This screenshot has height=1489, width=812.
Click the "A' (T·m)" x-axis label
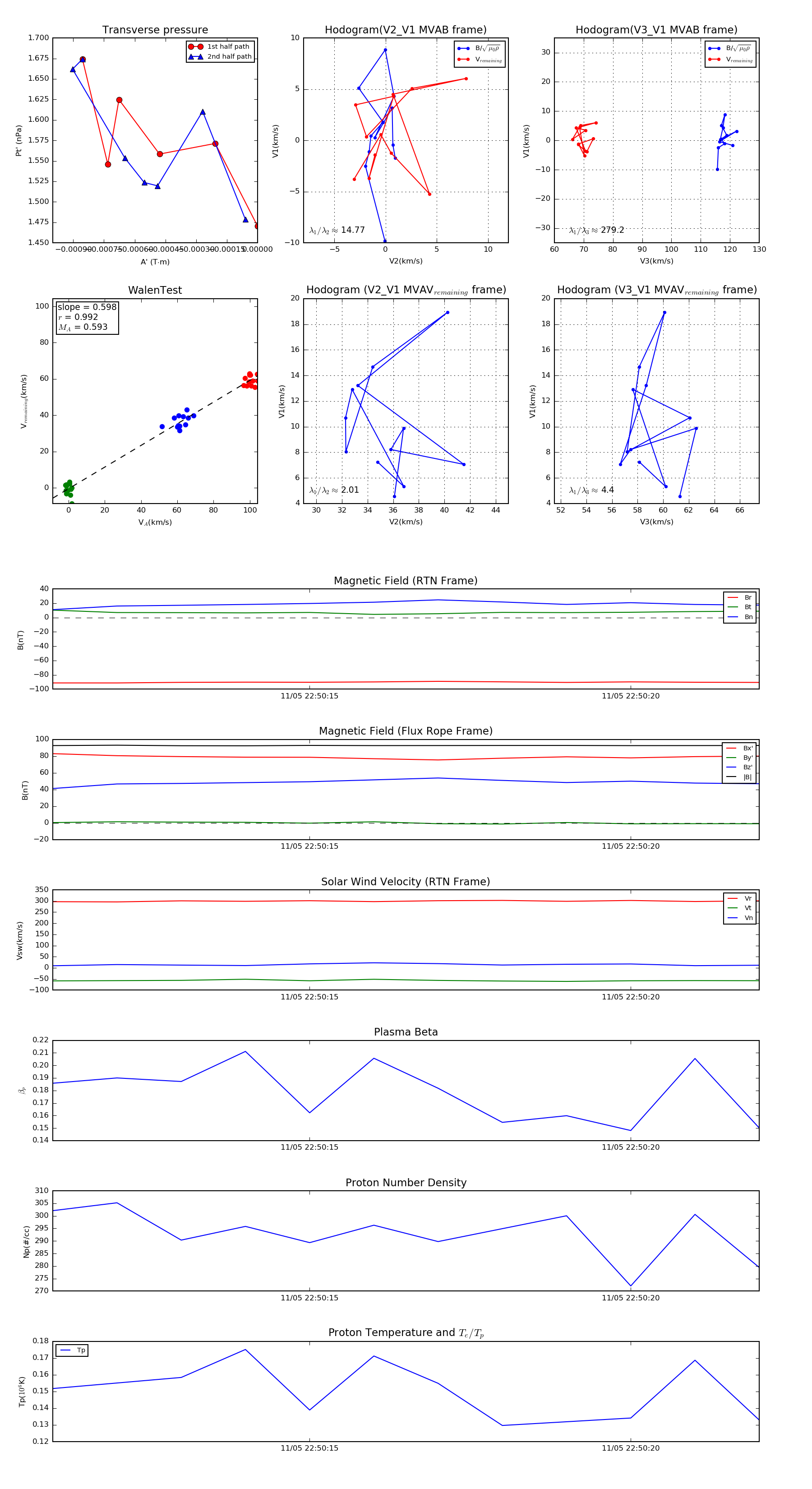[155, 262]
